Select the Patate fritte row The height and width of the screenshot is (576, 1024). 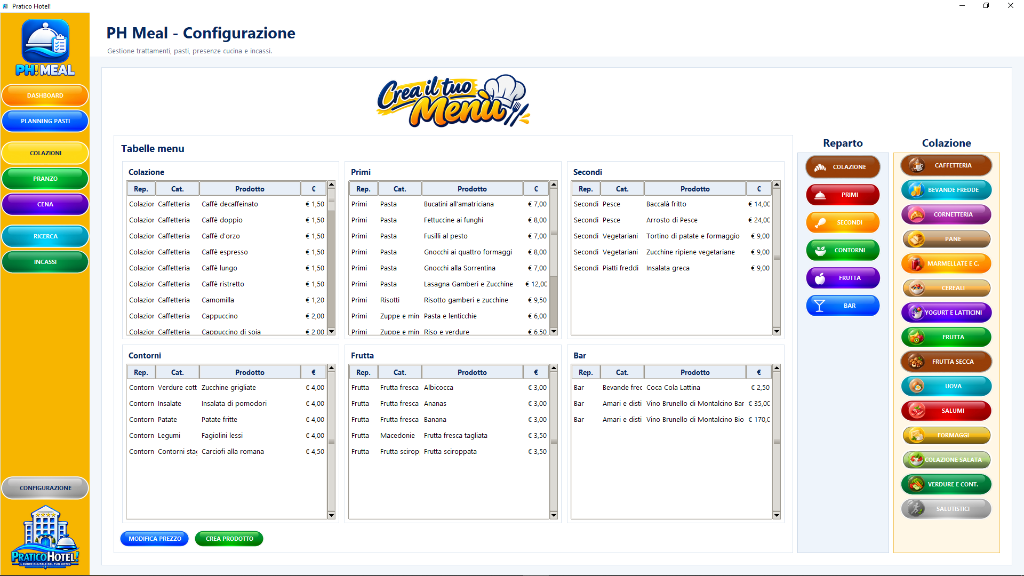227,419
